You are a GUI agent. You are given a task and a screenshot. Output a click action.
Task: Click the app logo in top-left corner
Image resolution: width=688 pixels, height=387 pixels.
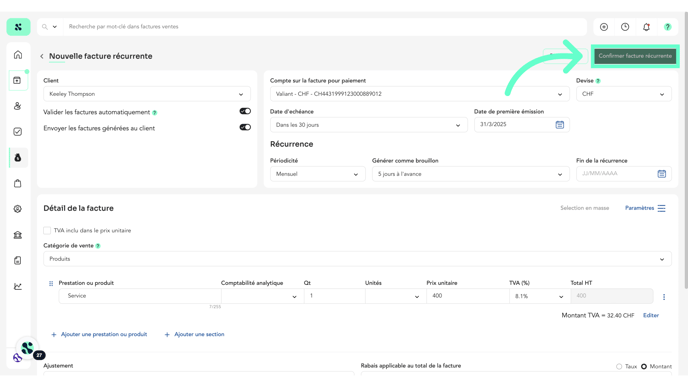click(18, 27)
